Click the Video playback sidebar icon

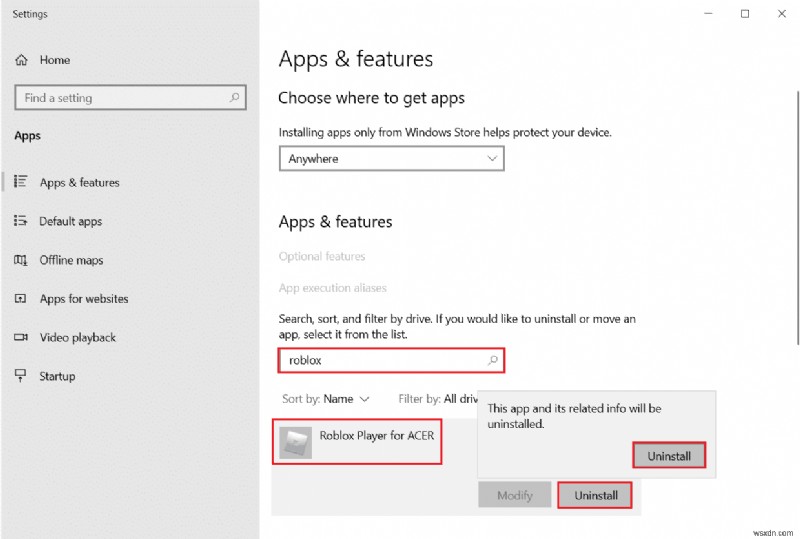21,338
